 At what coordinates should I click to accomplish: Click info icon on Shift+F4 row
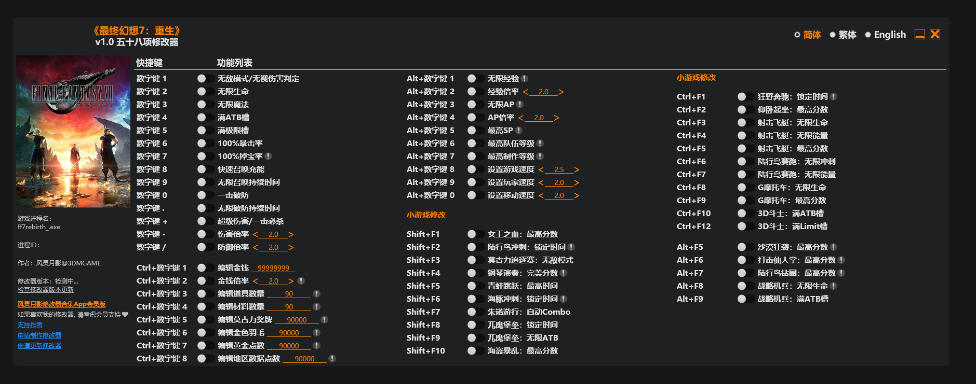564,273
